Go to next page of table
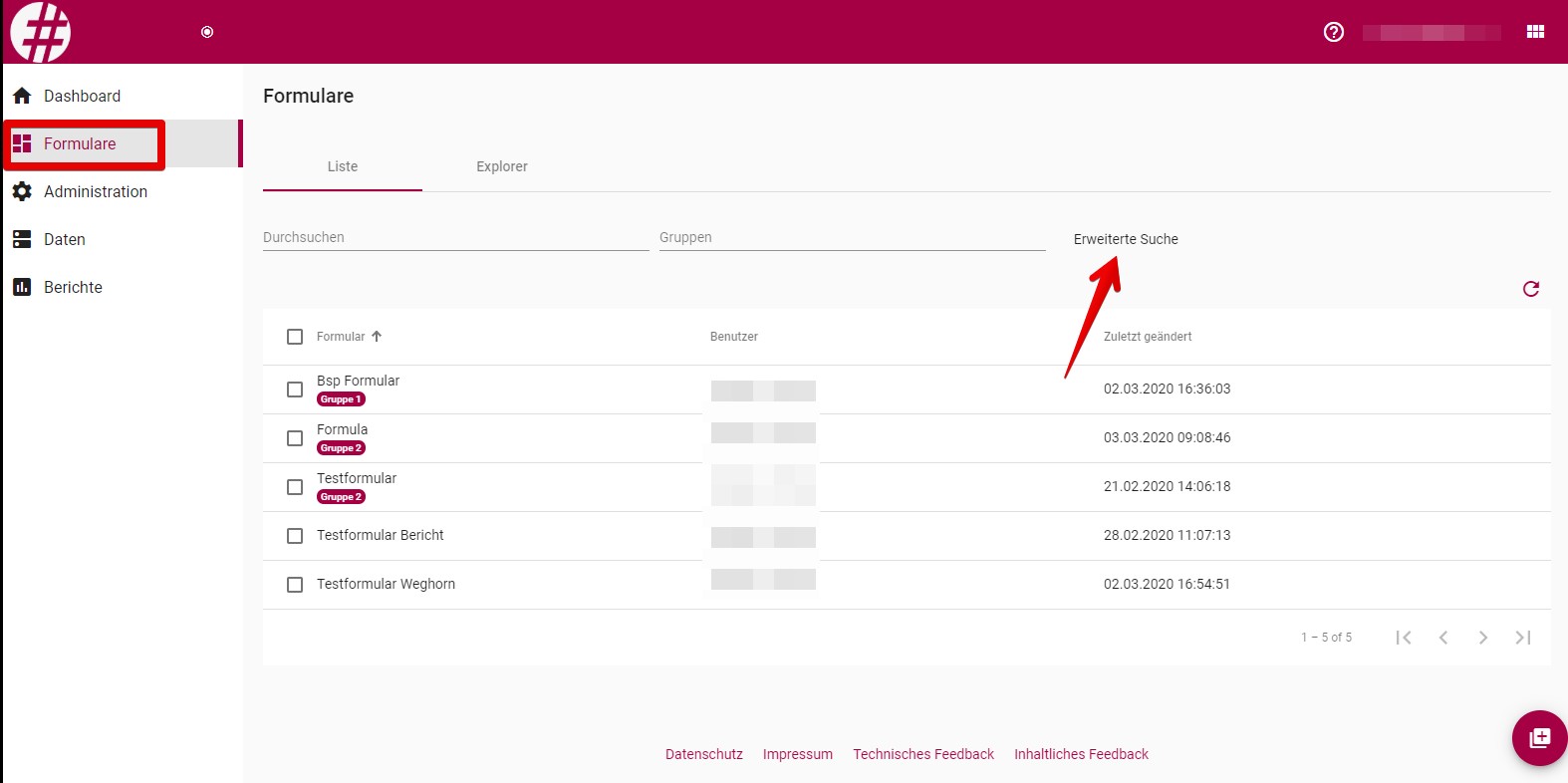Viewport: 1568px width, 783px height. coord(1483,638)
